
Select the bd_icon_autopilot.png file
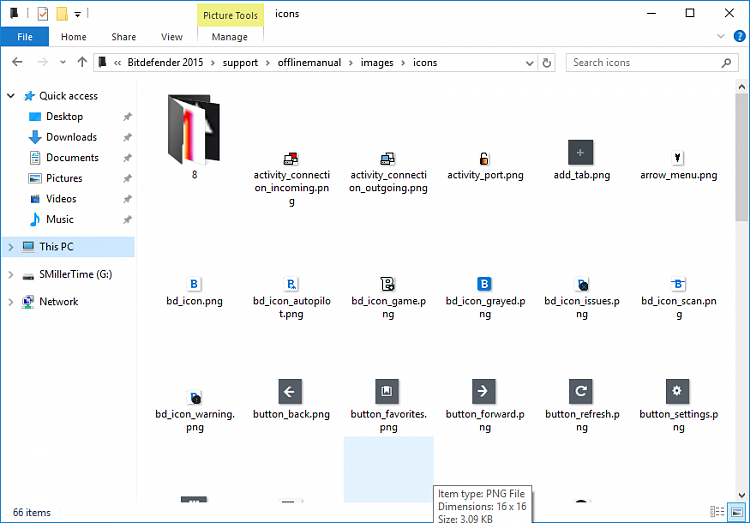(291, 284)
